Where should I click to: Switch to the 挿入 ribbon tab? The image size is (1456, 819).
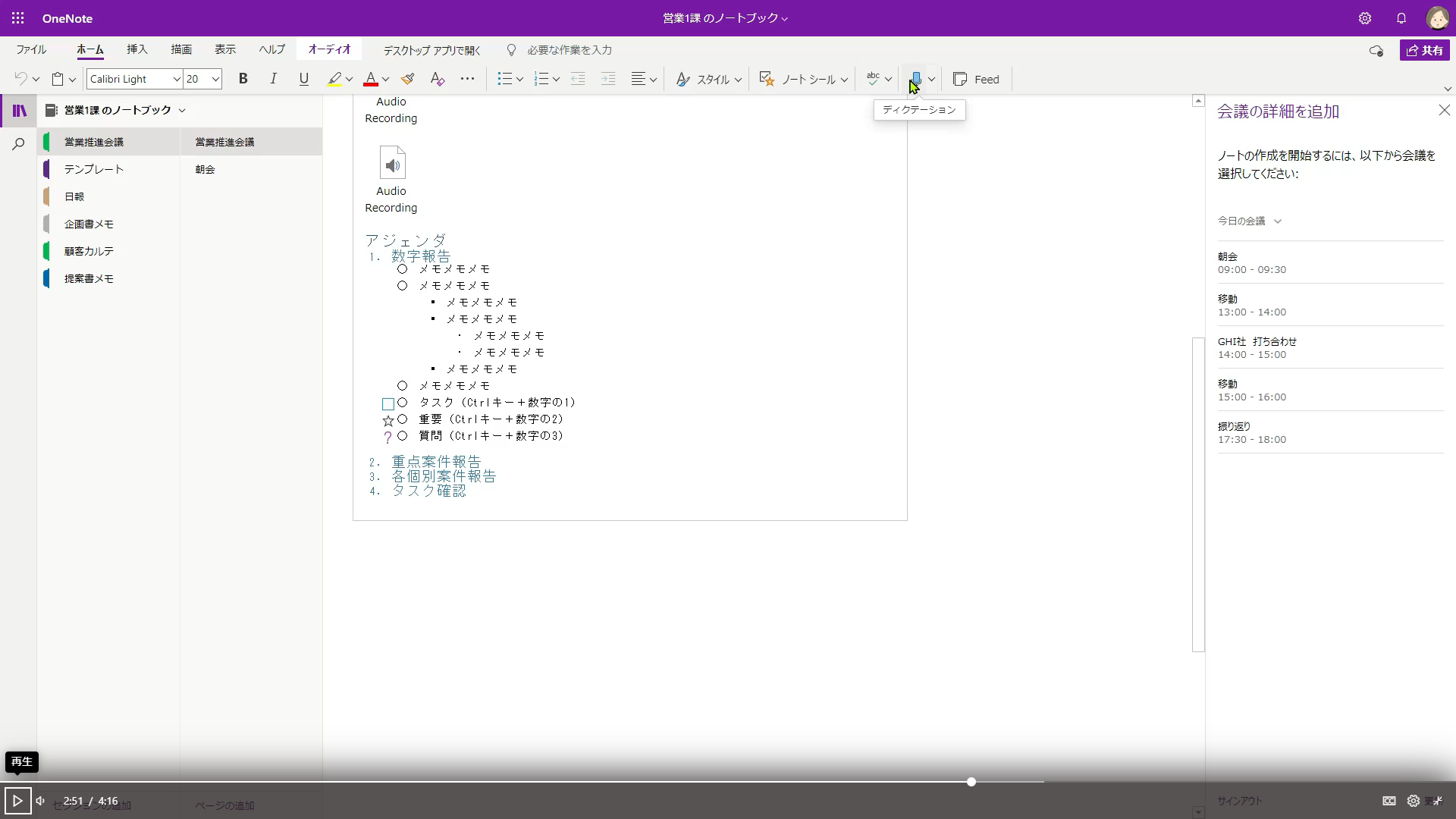tap(136, 49)
